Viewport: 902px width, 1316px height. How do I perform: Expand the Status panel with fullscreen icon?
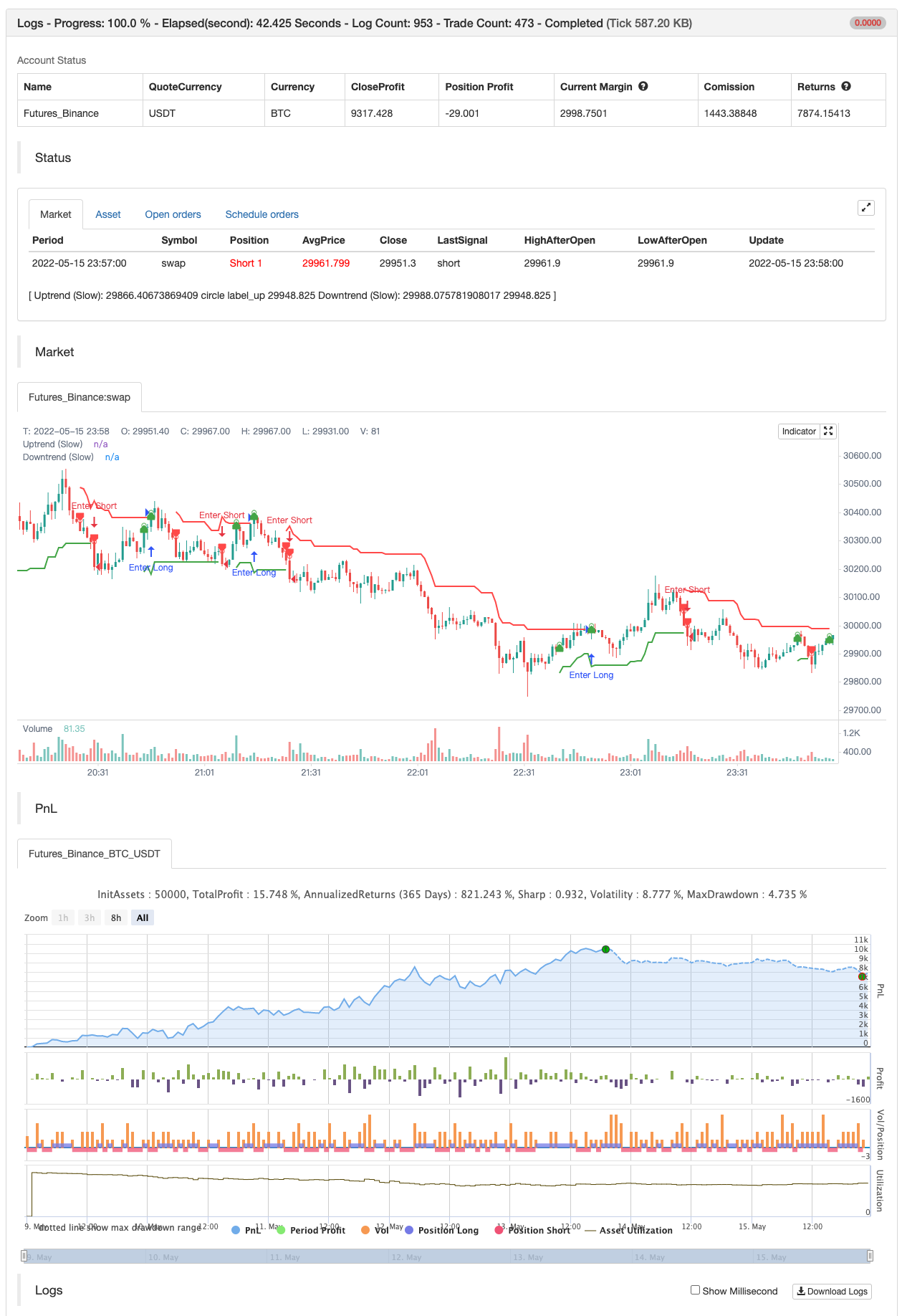pyautogui.click(x=866, y=208)
